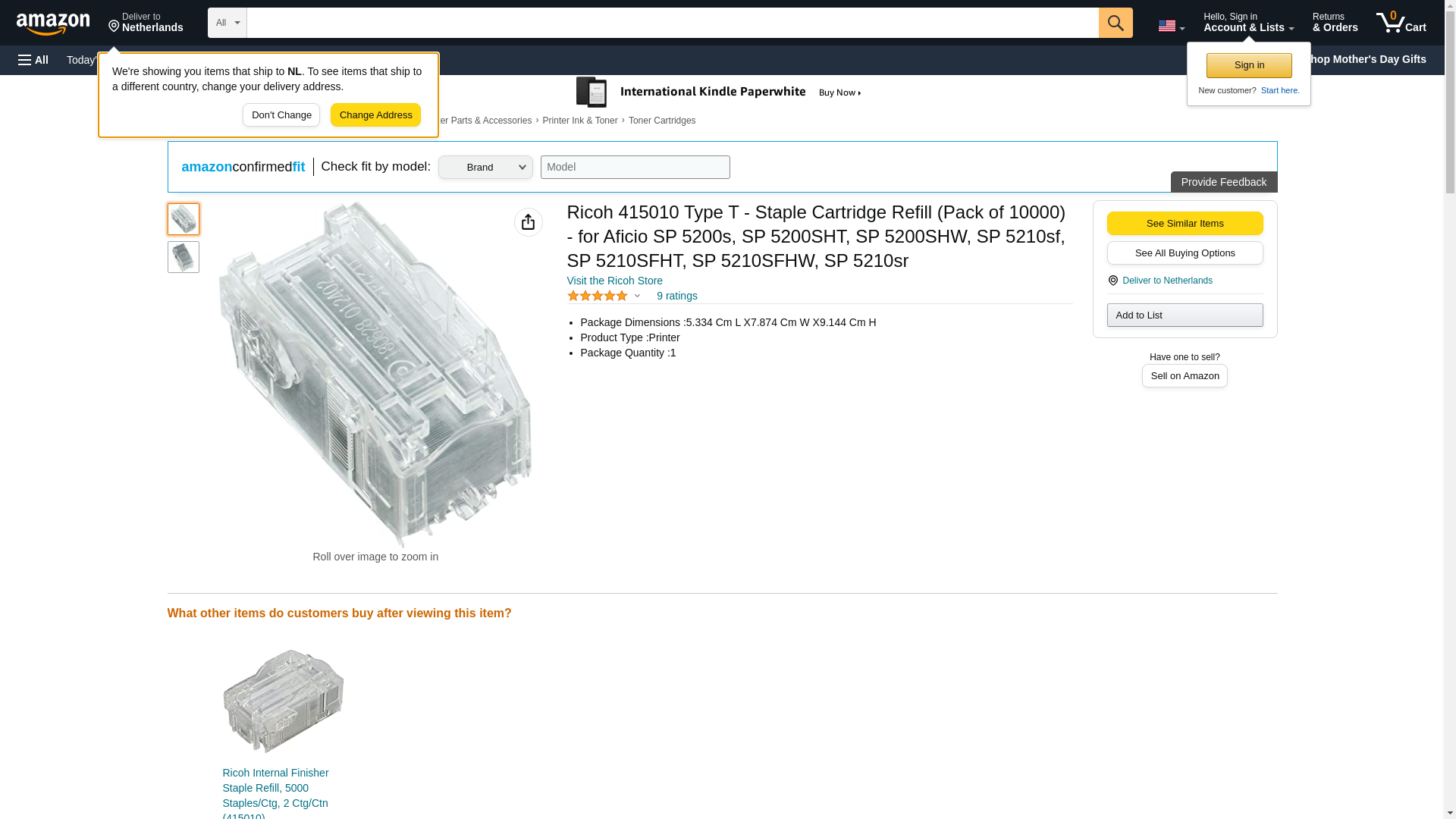The image size is (1456, 819).
Task: Click the Toner Cartridges breadcrumb
Action: (661, 121)
